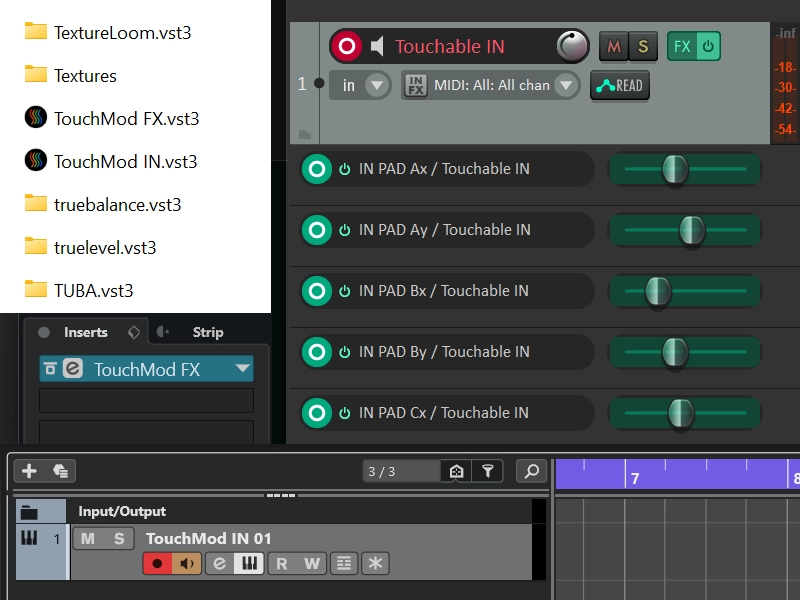The width and height of the screenshot is (800, 600).
Task: Click the IN PAD Ax slider
Action: [685, 169]
